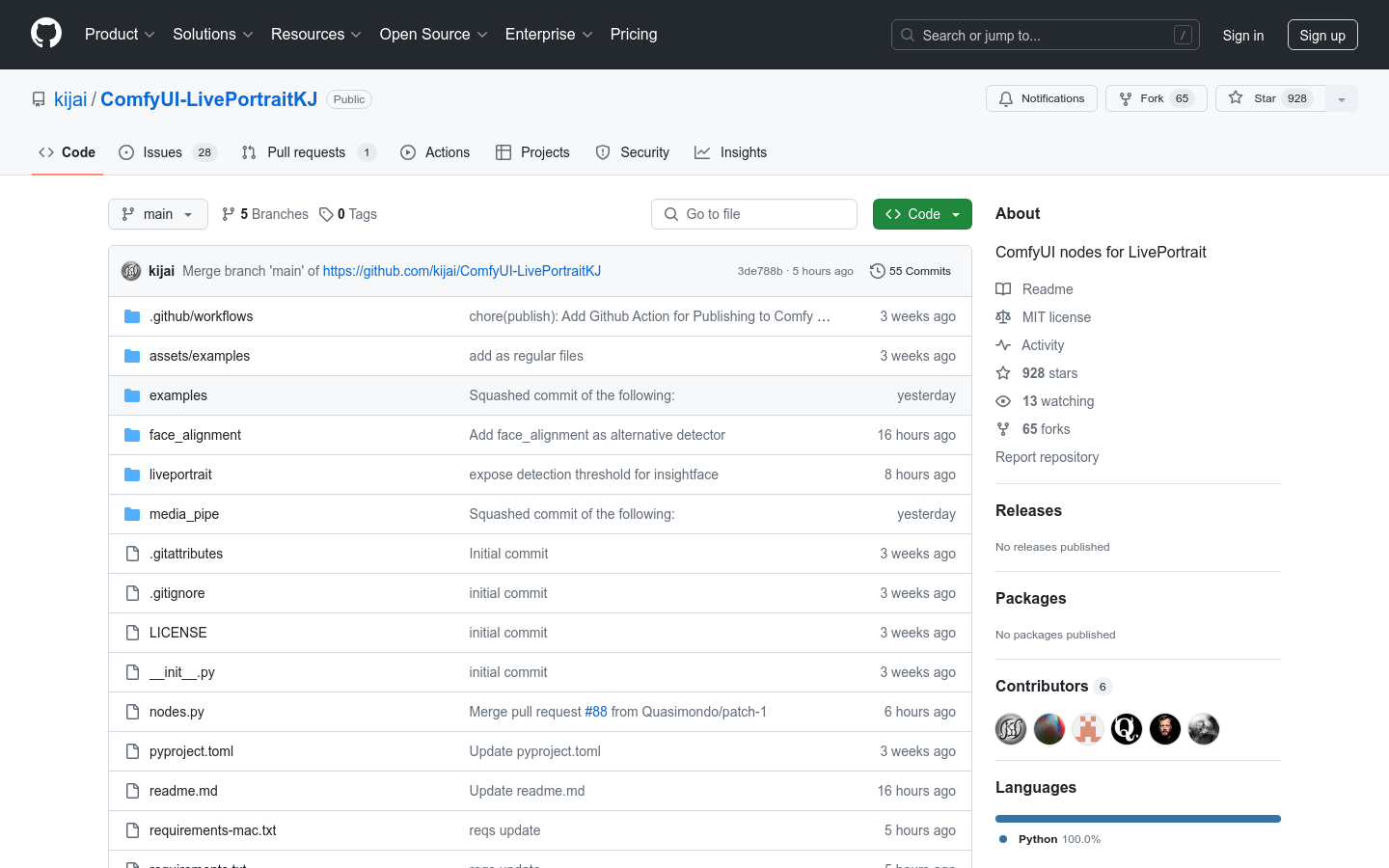1389x868 pixels.
Task: Open the readme.md file
Action: [183, 791]
